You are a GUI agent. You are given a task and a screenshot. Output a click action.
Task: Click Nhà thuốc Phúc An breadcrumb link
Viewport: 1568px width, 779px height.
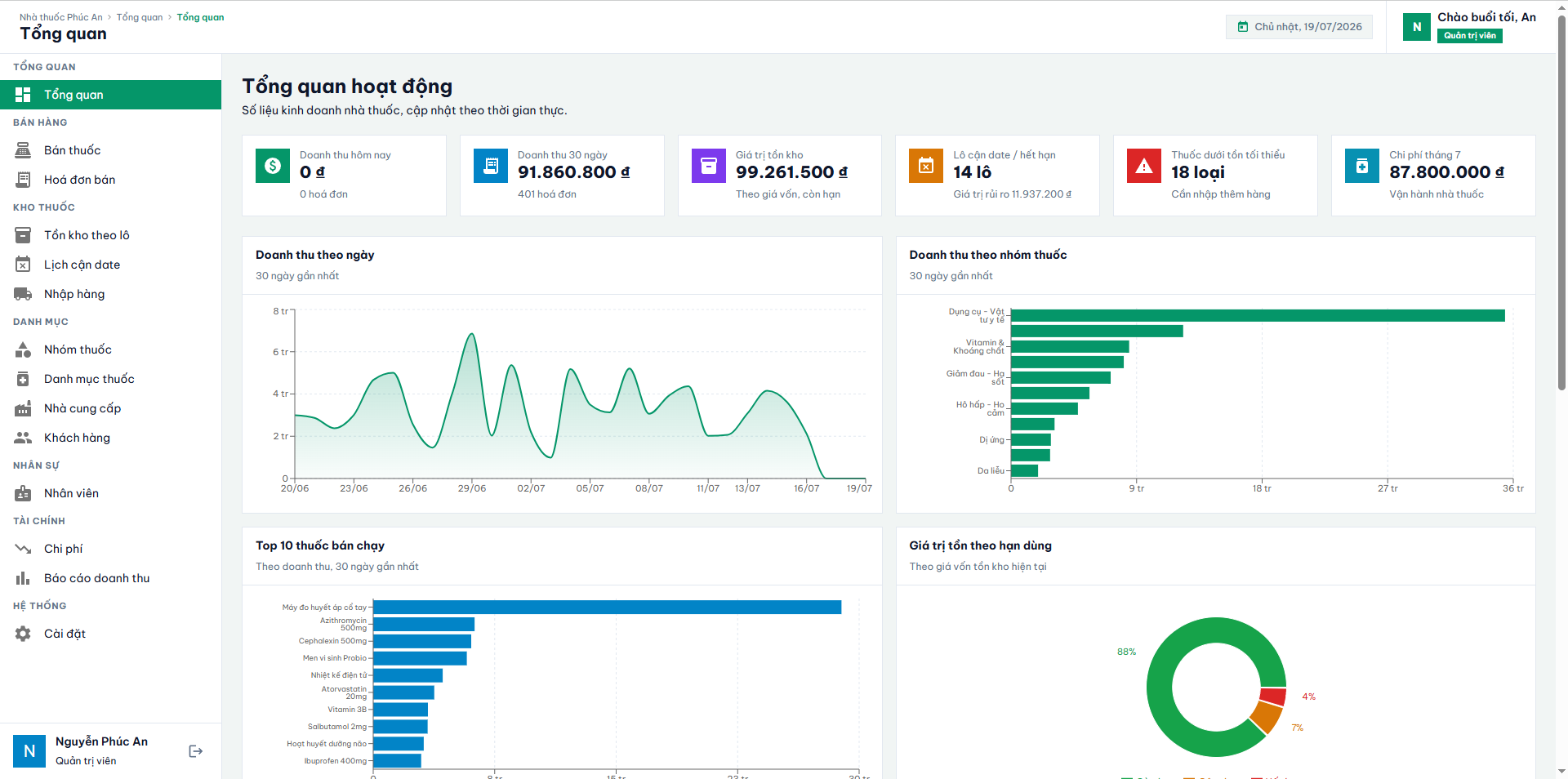(61, 17)
